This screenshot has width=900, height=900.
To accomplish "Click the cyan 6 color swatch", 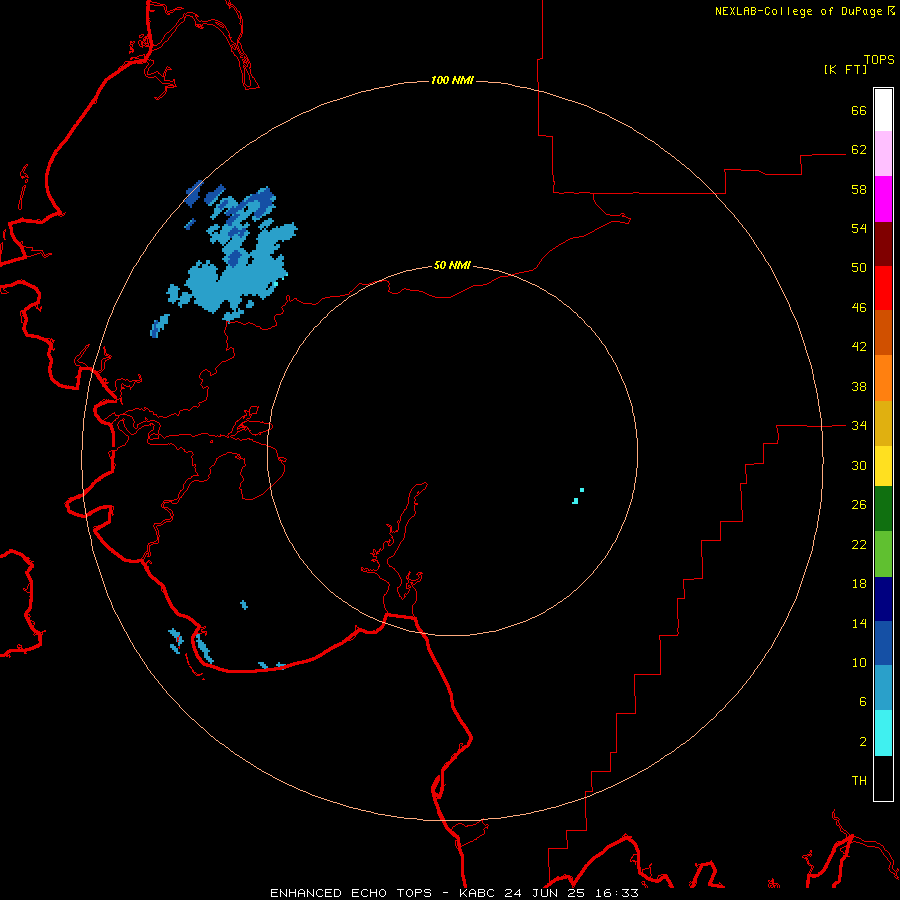I will pos(883,733).
